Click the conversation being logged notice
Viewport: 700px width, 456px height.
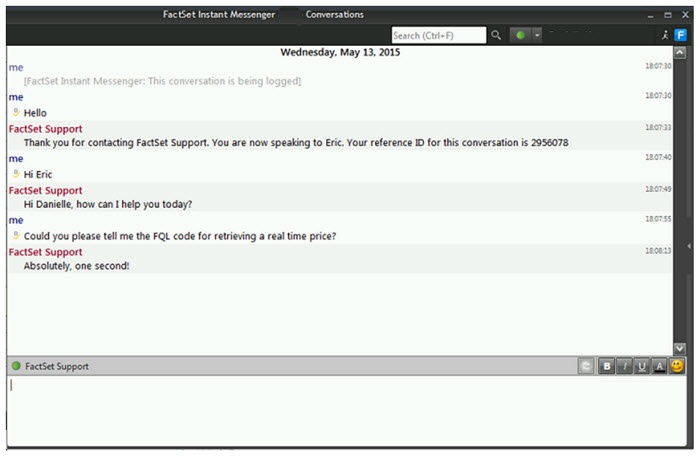coord(162,81)
